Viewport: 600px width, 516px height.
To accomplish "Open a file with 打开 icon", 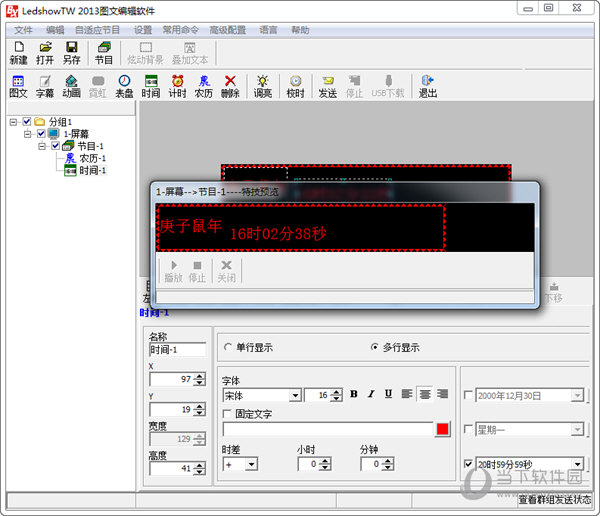I will coord(45,53).
